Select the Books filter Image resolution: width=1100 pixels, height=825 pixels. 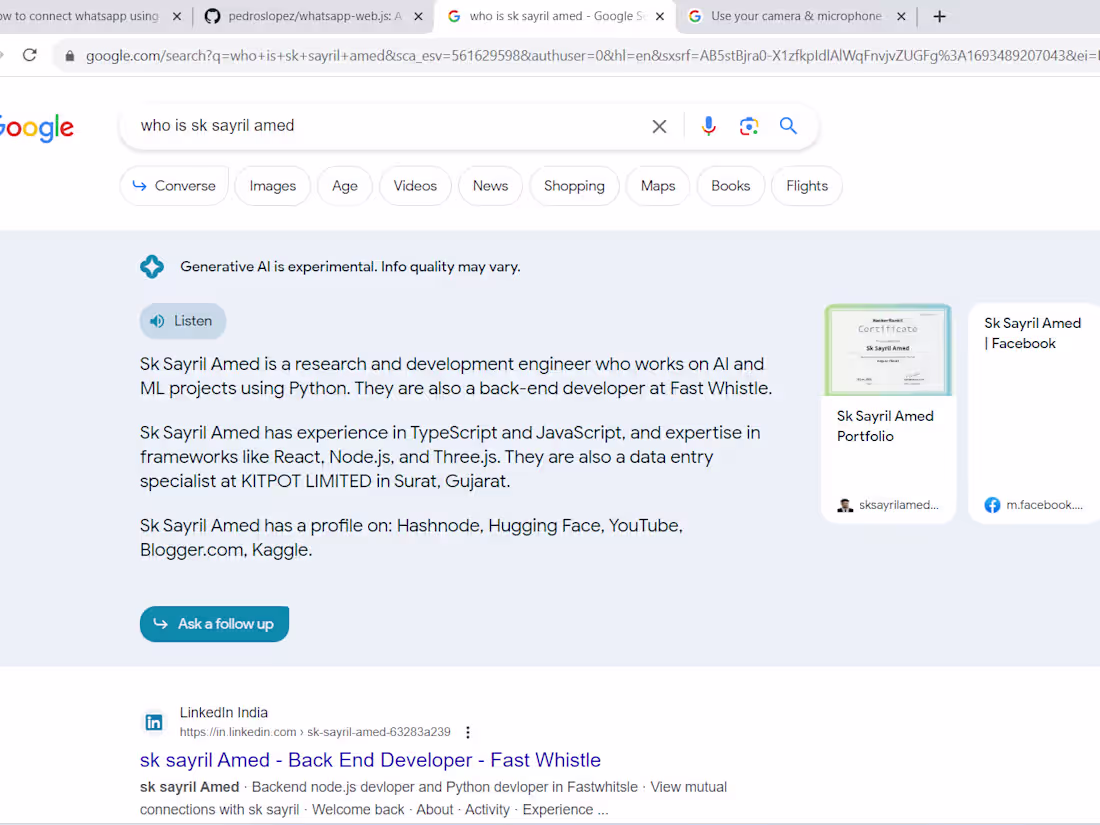[x=730, y=186]
